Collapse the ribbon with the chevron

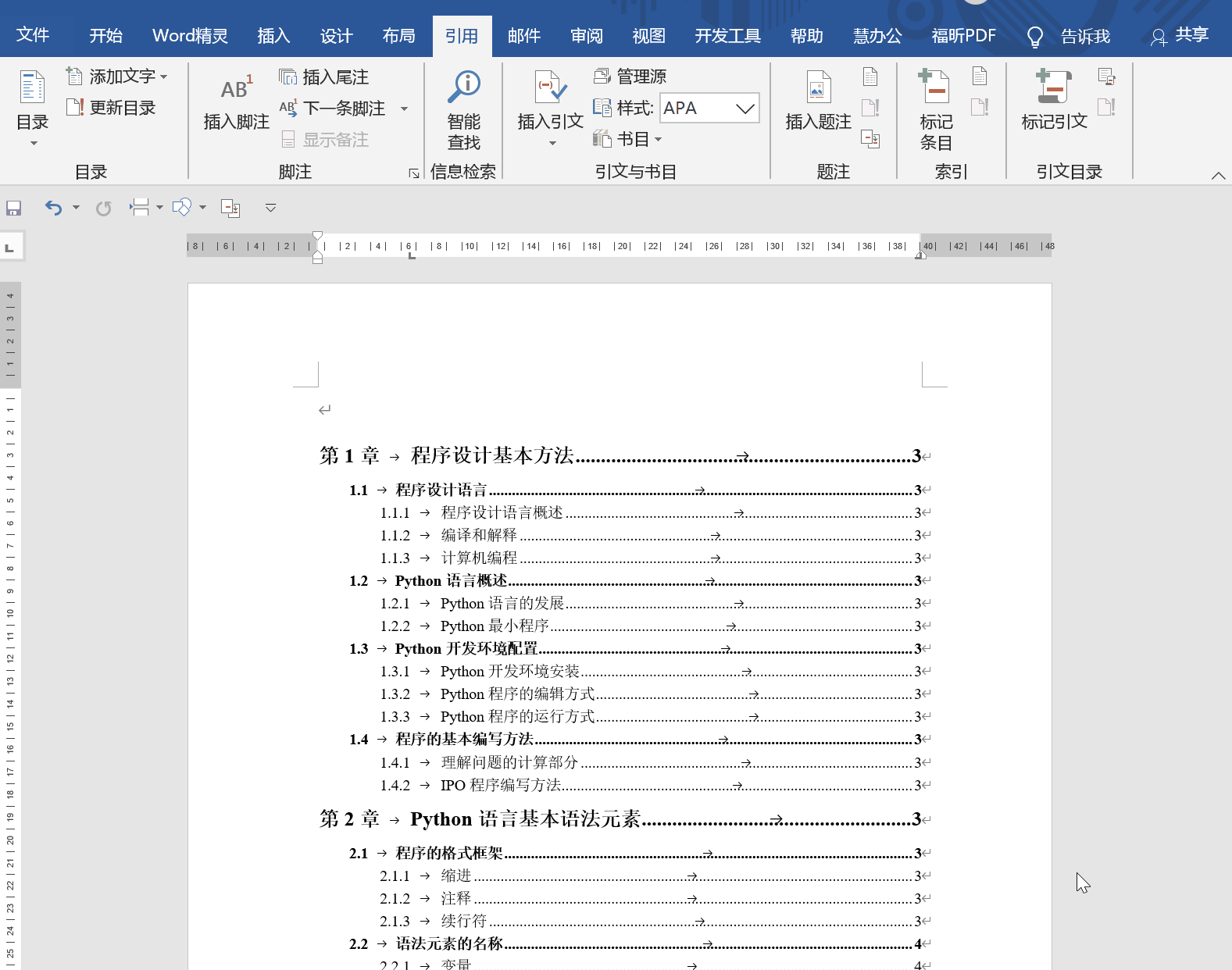pos(1218,176)
